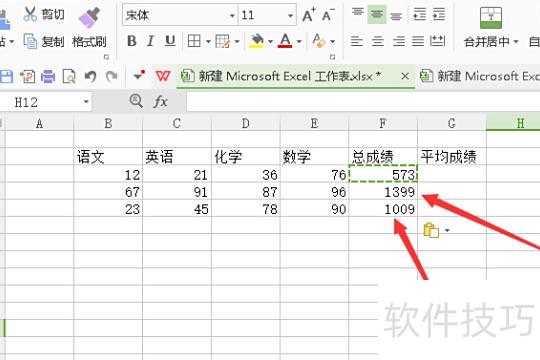Click the Merge and Center (合并居中) button
Image resolution: width=540 pixels, height=360 pixels.
490,27
